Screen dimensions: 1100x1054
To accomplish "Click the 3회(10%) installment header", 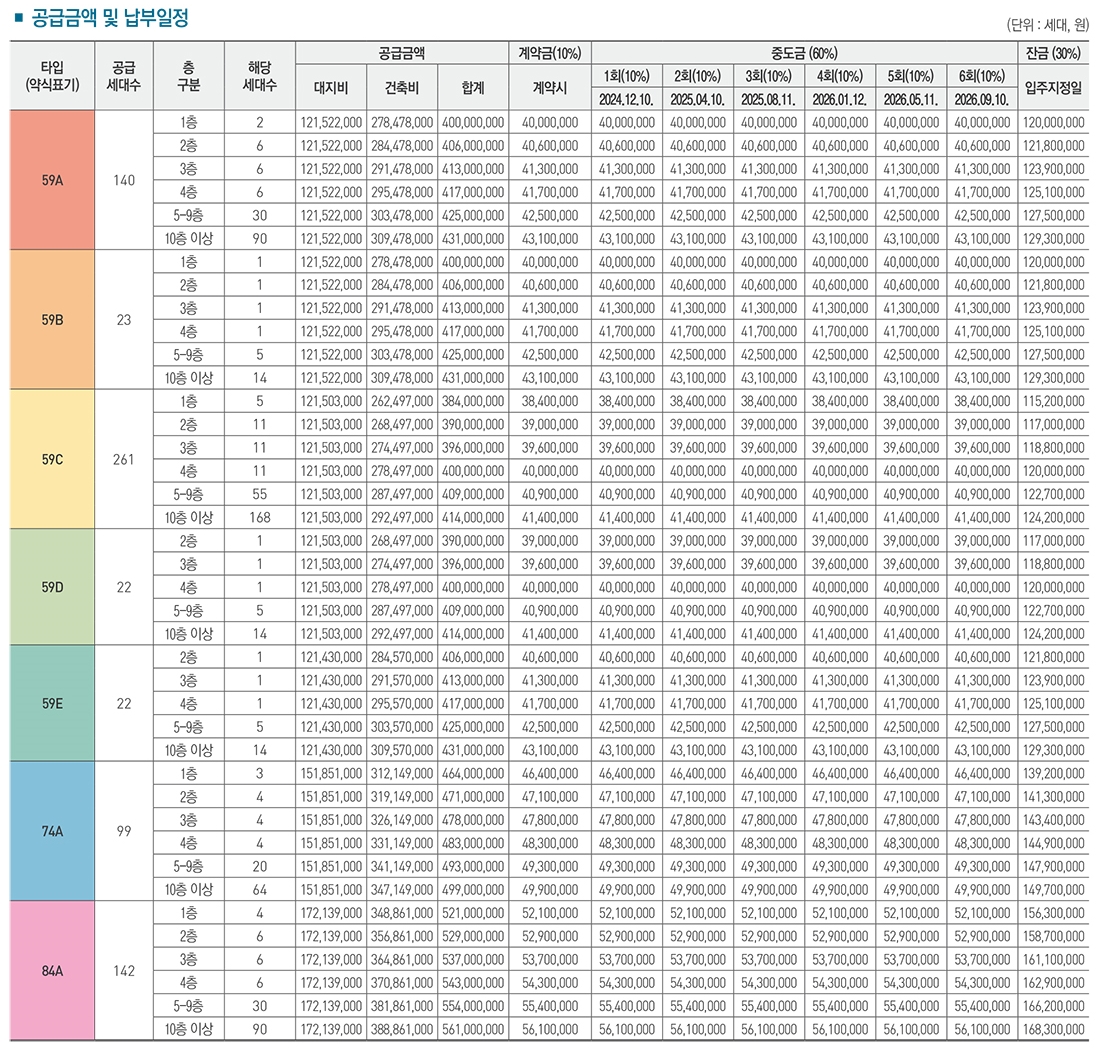I will click(x=769, y=76).
